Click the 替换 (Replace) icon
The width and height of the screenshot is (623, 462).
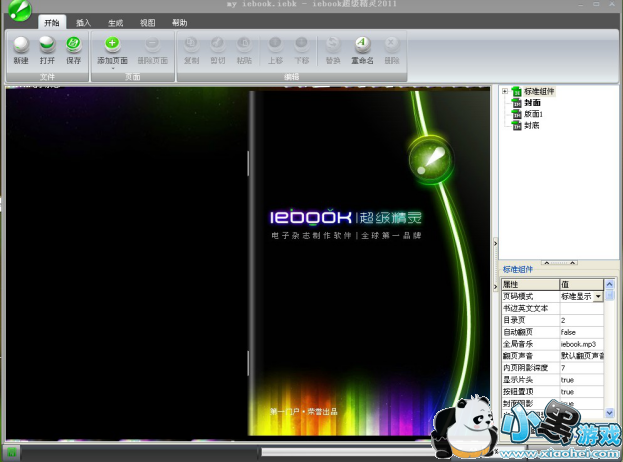click(333, 45)
